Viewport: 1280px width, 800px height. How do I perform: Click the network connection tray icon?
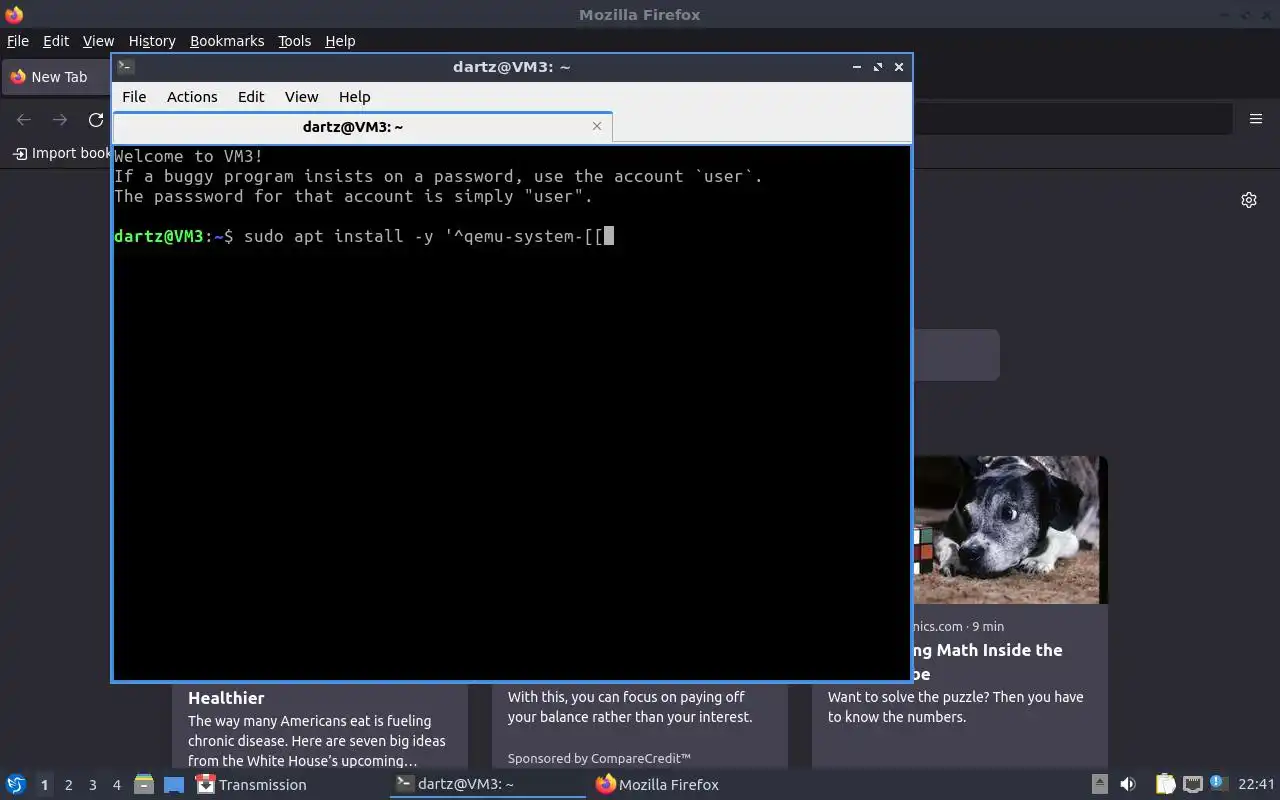1193,784
